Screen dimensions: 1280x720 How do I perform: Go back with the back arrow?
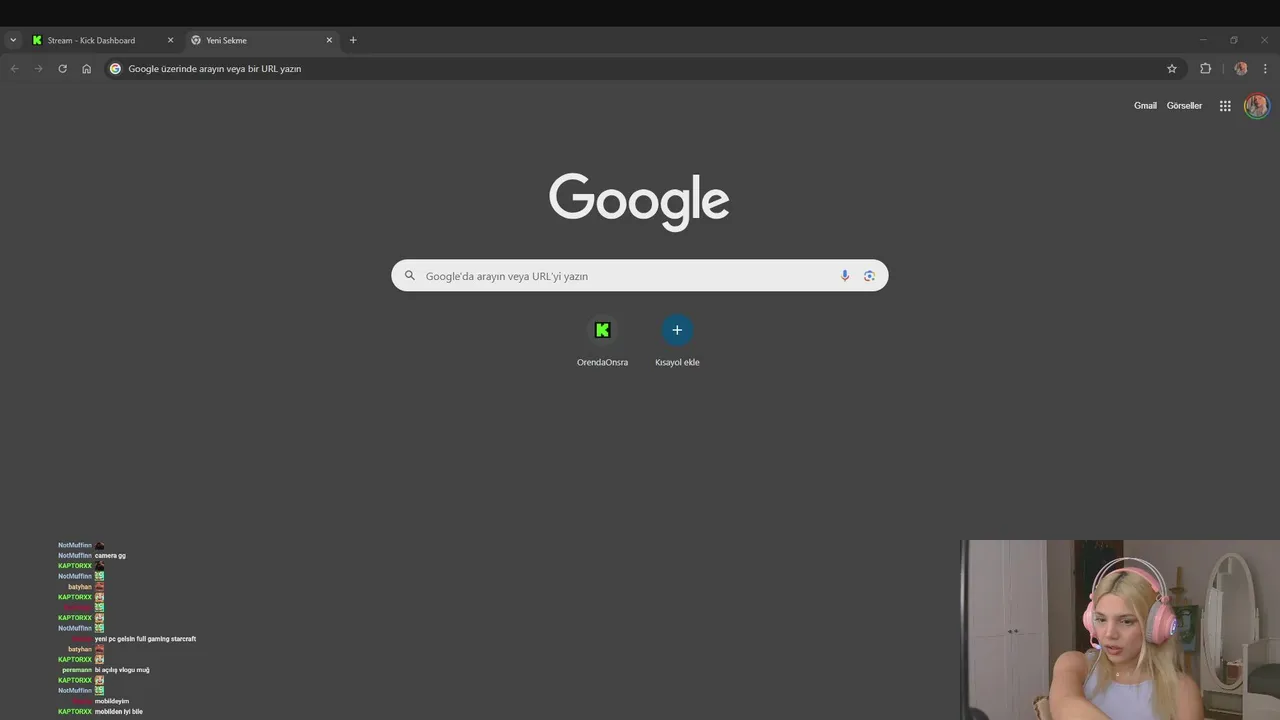tap(14, 69)
